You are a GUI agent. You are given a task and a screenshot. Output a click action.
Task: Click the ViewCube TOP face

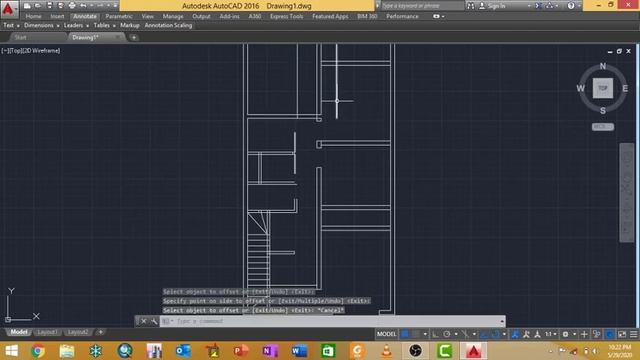click(x=603, y=88)
